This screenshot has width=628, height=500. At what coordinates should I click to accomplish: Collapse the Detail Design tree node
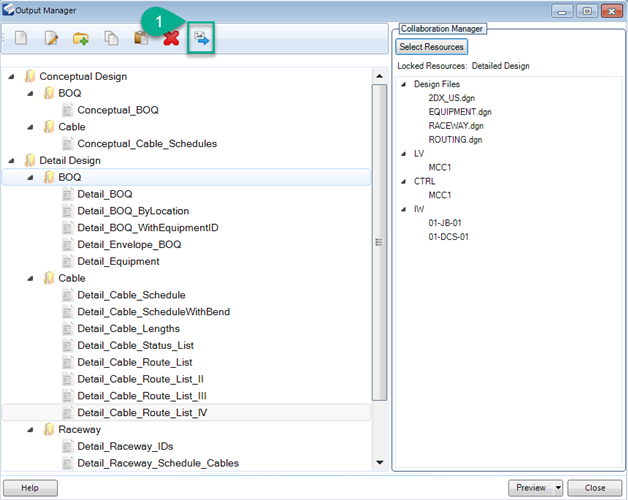(x=11, y=161)
